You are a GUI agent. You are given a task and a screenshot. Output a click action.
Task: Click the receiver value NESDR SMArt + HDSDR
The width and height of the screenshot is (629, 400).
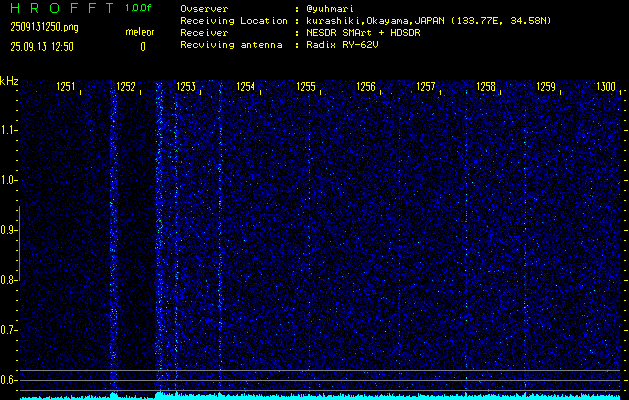click(x=363, y=33)
